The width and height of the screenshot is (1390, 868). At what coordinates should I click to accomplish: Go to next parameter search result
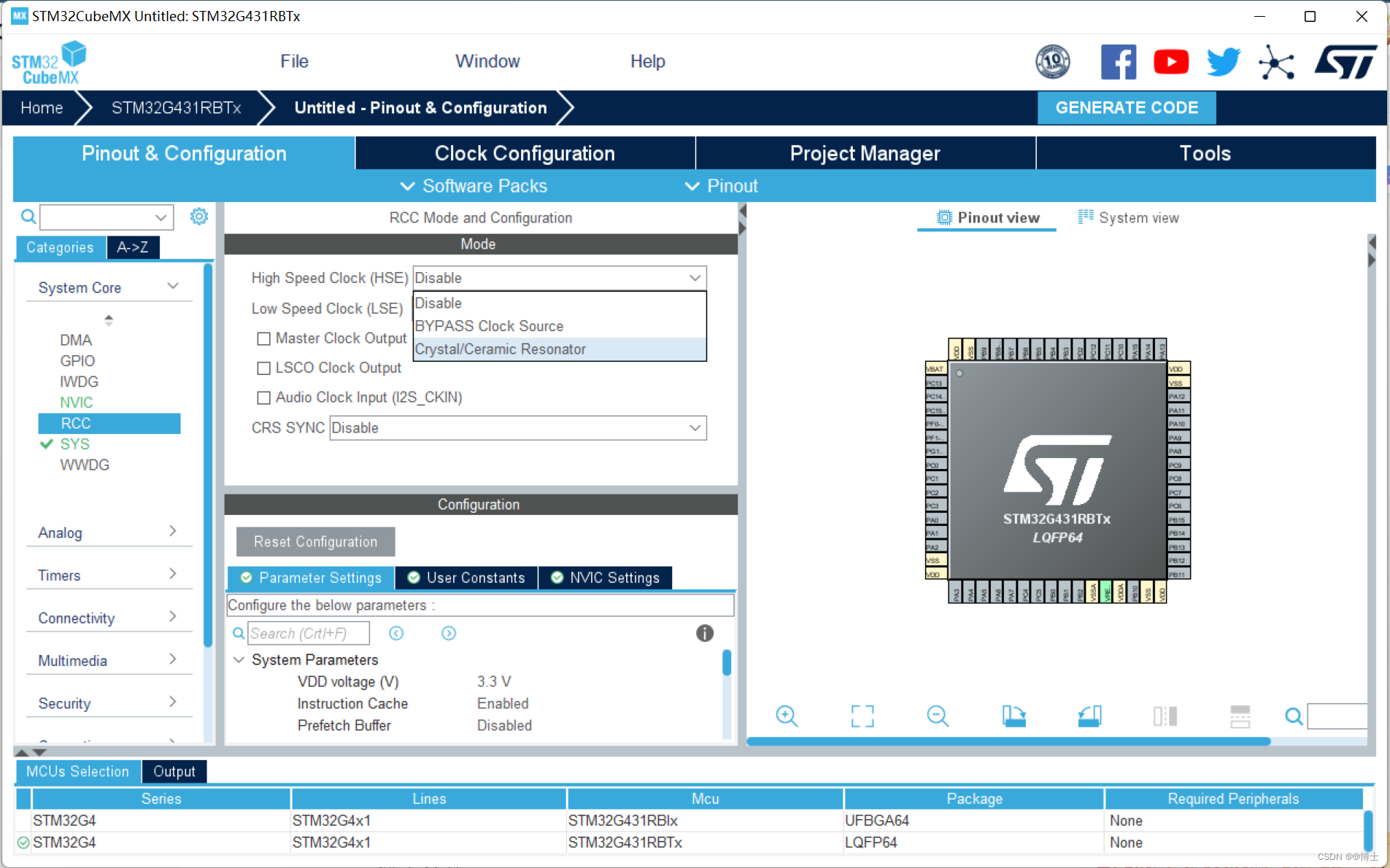coord(449,633)
